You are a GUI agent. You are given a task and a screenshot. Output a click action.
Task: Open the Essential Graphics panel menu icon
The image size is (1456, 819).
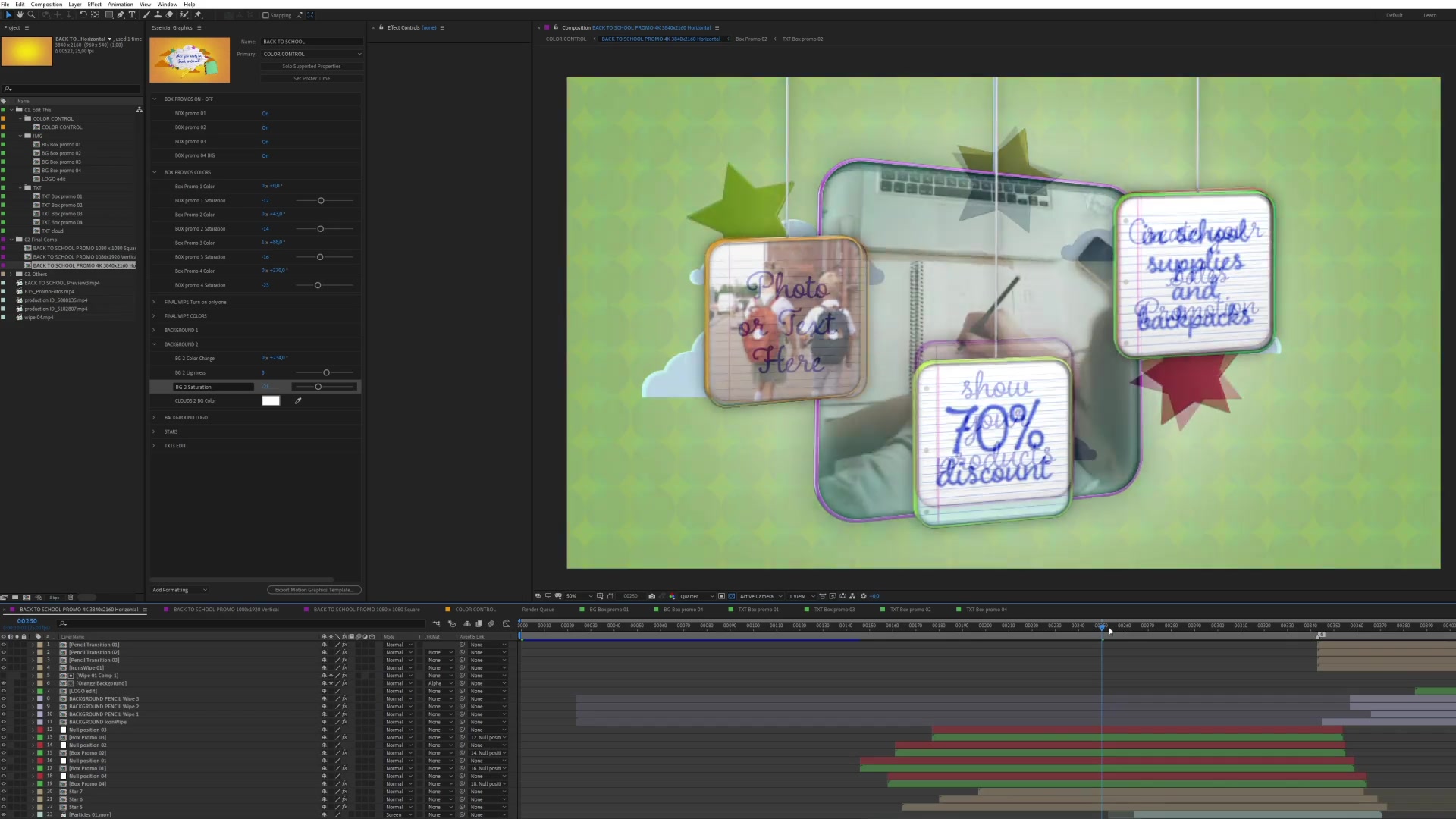click(199, 27)
